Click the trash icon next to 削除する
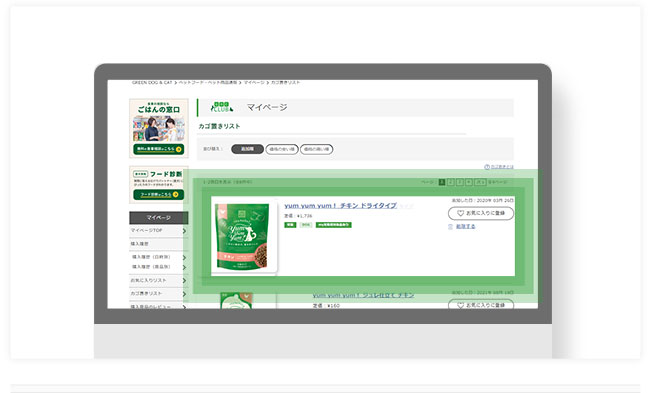This screenshot has width=655, height=393. click(x=450, y=226)
